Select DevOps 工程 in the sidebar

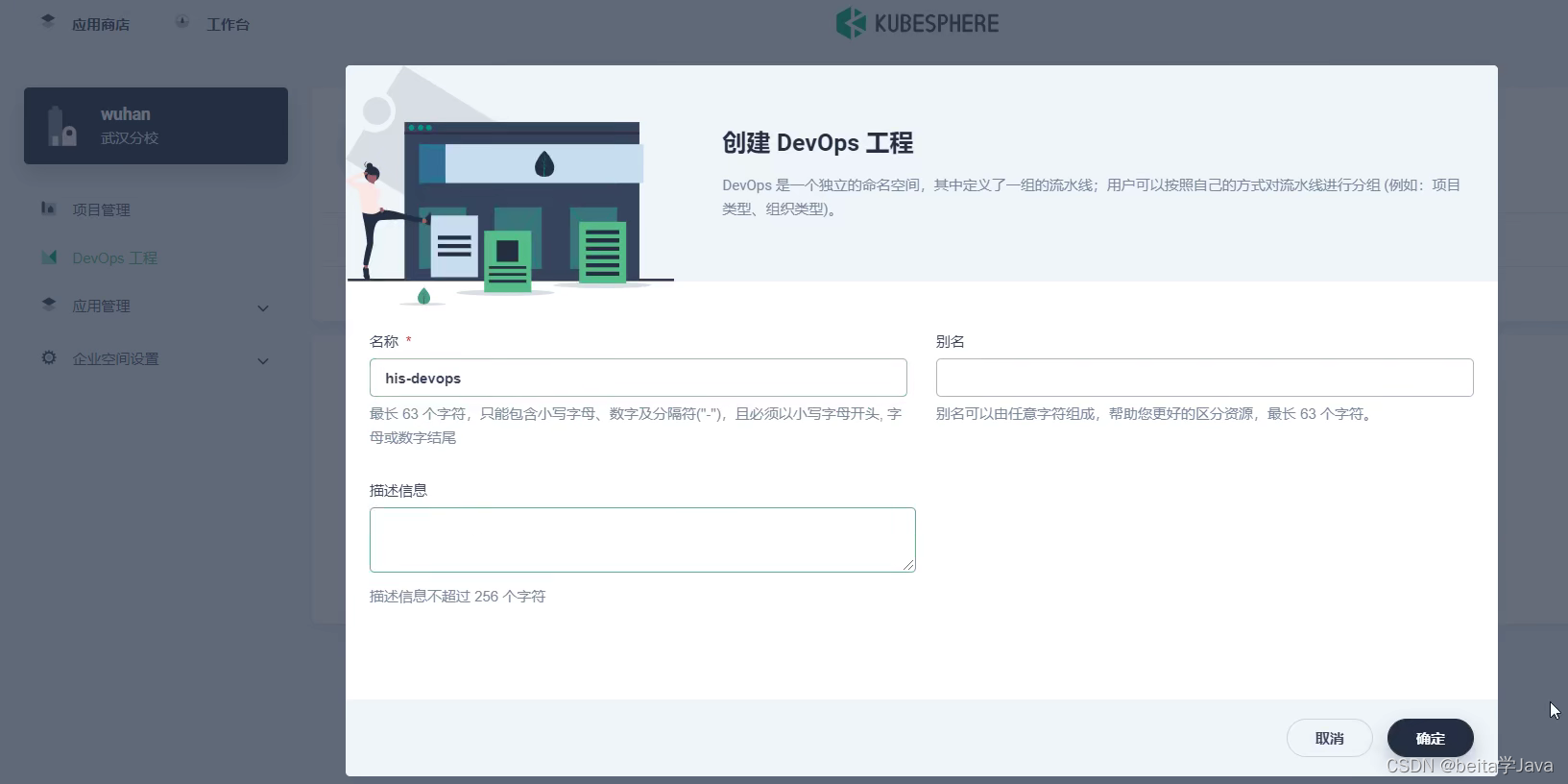pos(114,257)
